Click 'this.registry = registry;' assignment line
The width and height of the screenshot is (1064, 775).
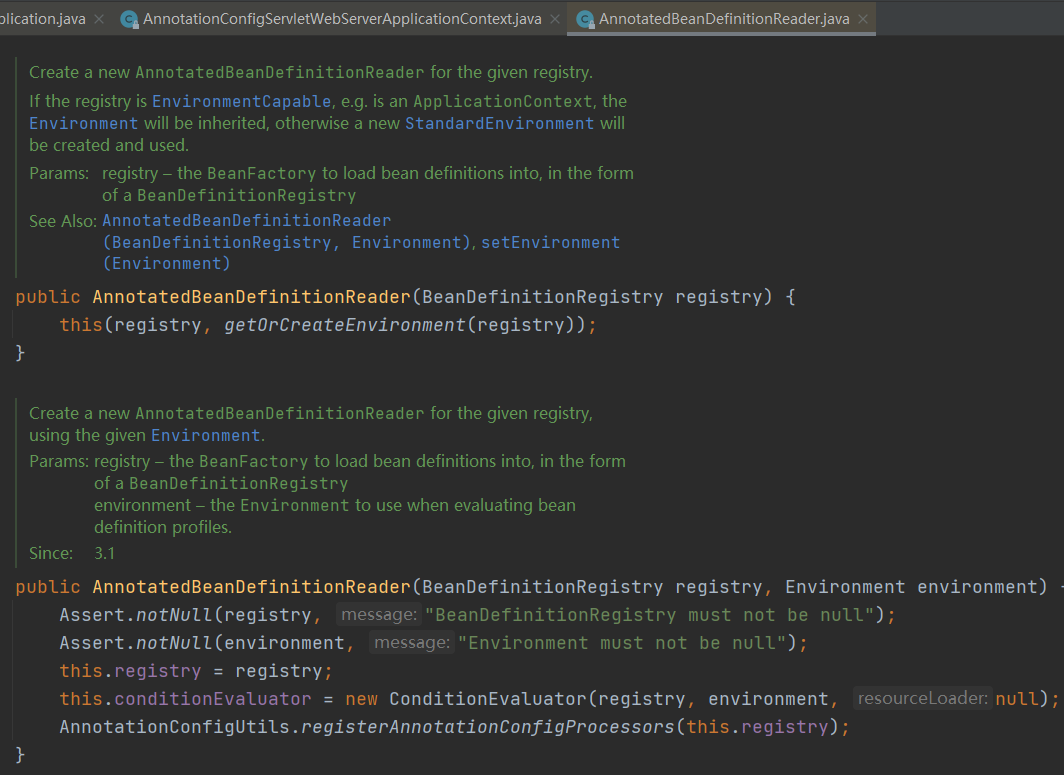(x=196, y=671)
